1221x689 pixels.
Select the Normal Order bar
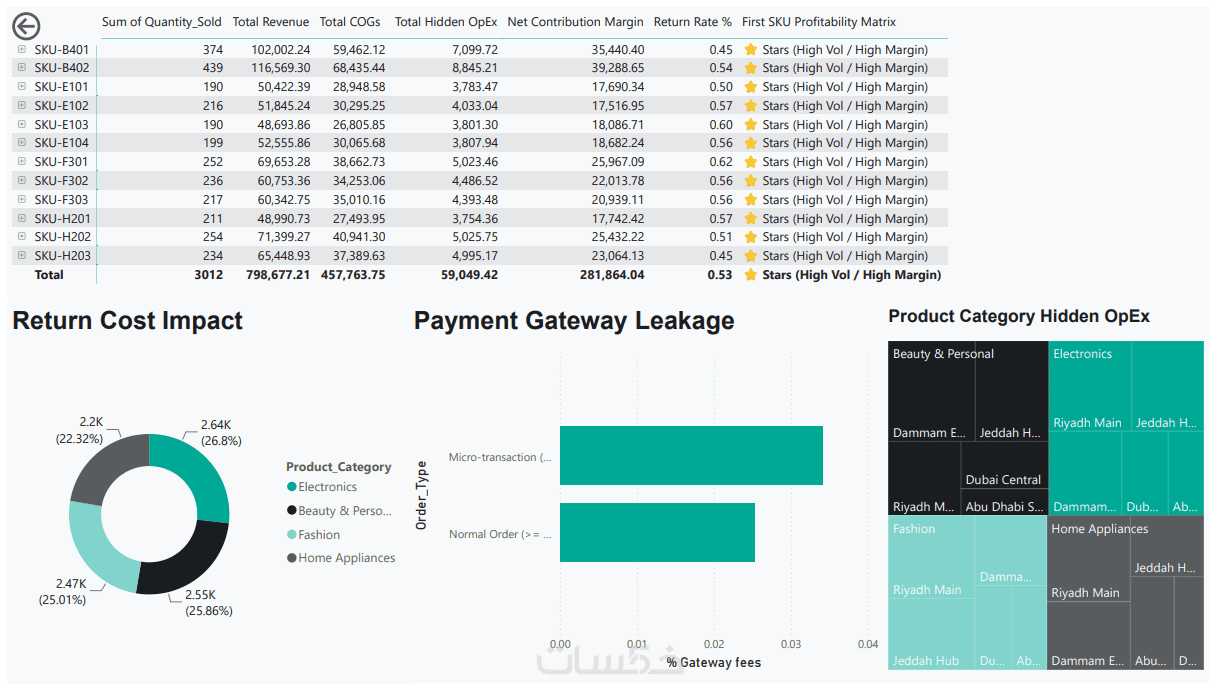tap(657, 533)
